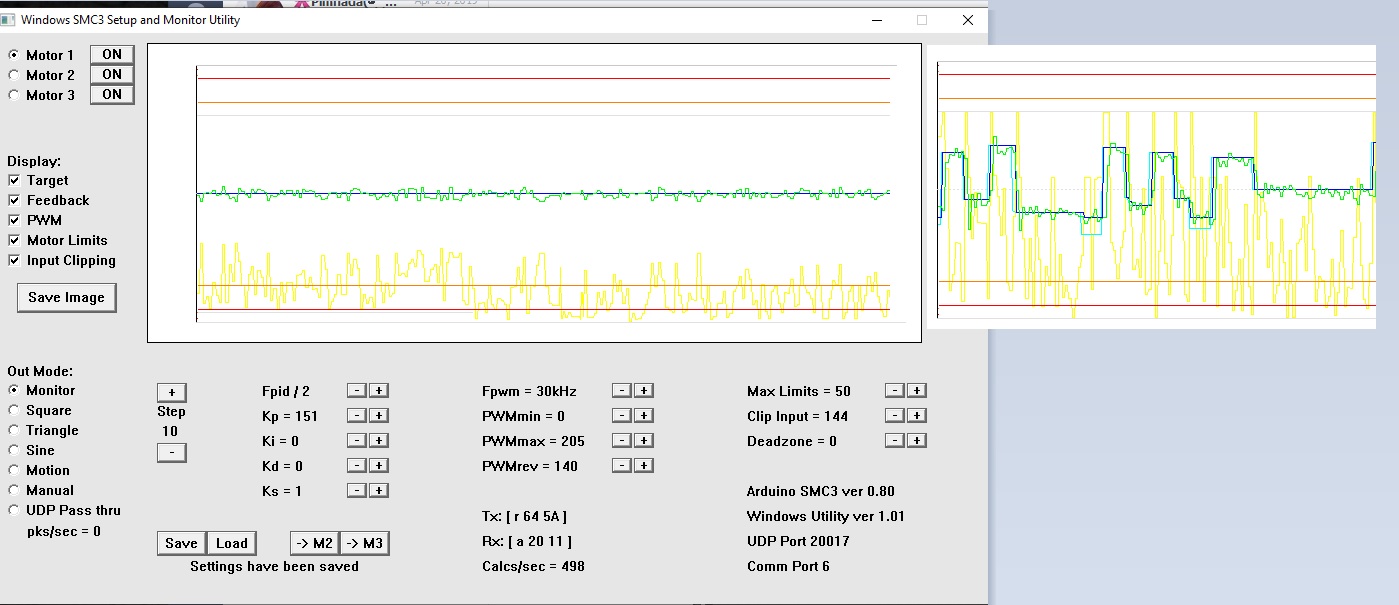Viewport: 1399px width, 605px height.
Task: Click the 'pks/sec = 0' text
Action: (x=64, y=532)
